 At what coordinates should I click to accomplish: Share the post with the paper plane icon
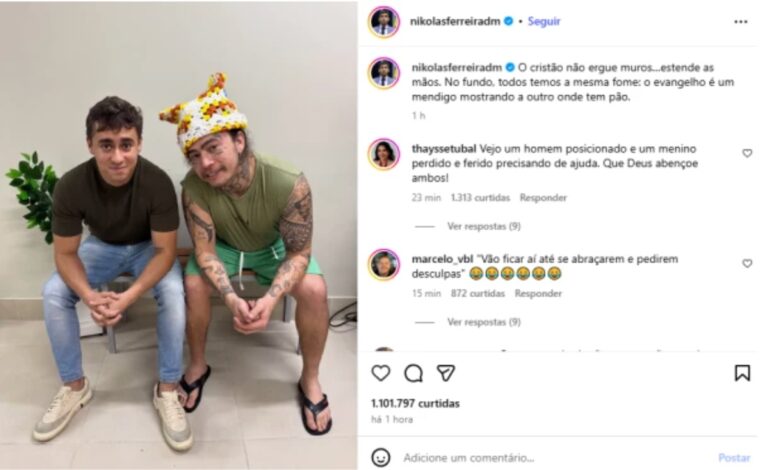446,373
